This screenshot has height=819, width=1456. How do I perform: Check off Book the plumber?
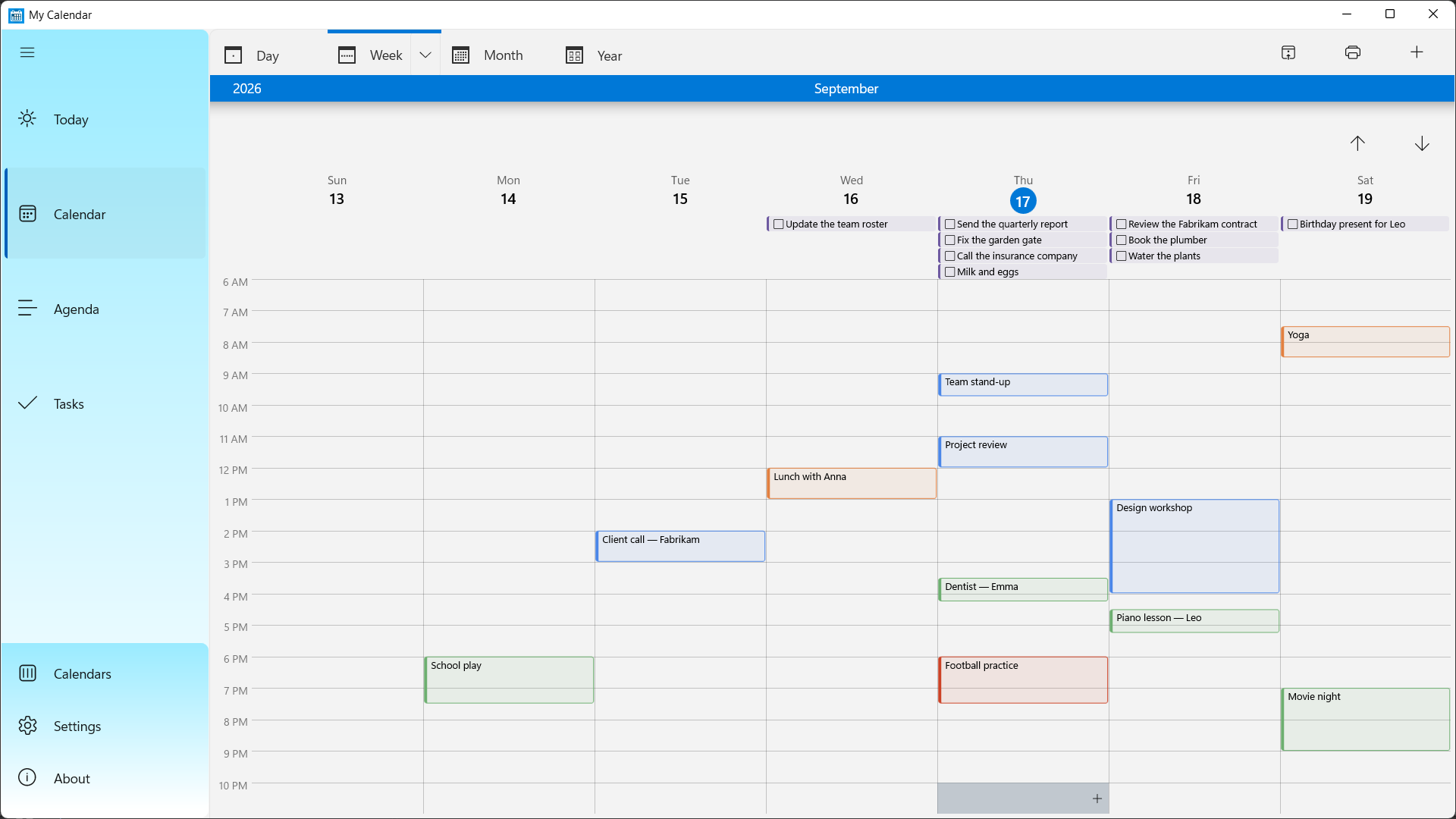[1121, 240]
